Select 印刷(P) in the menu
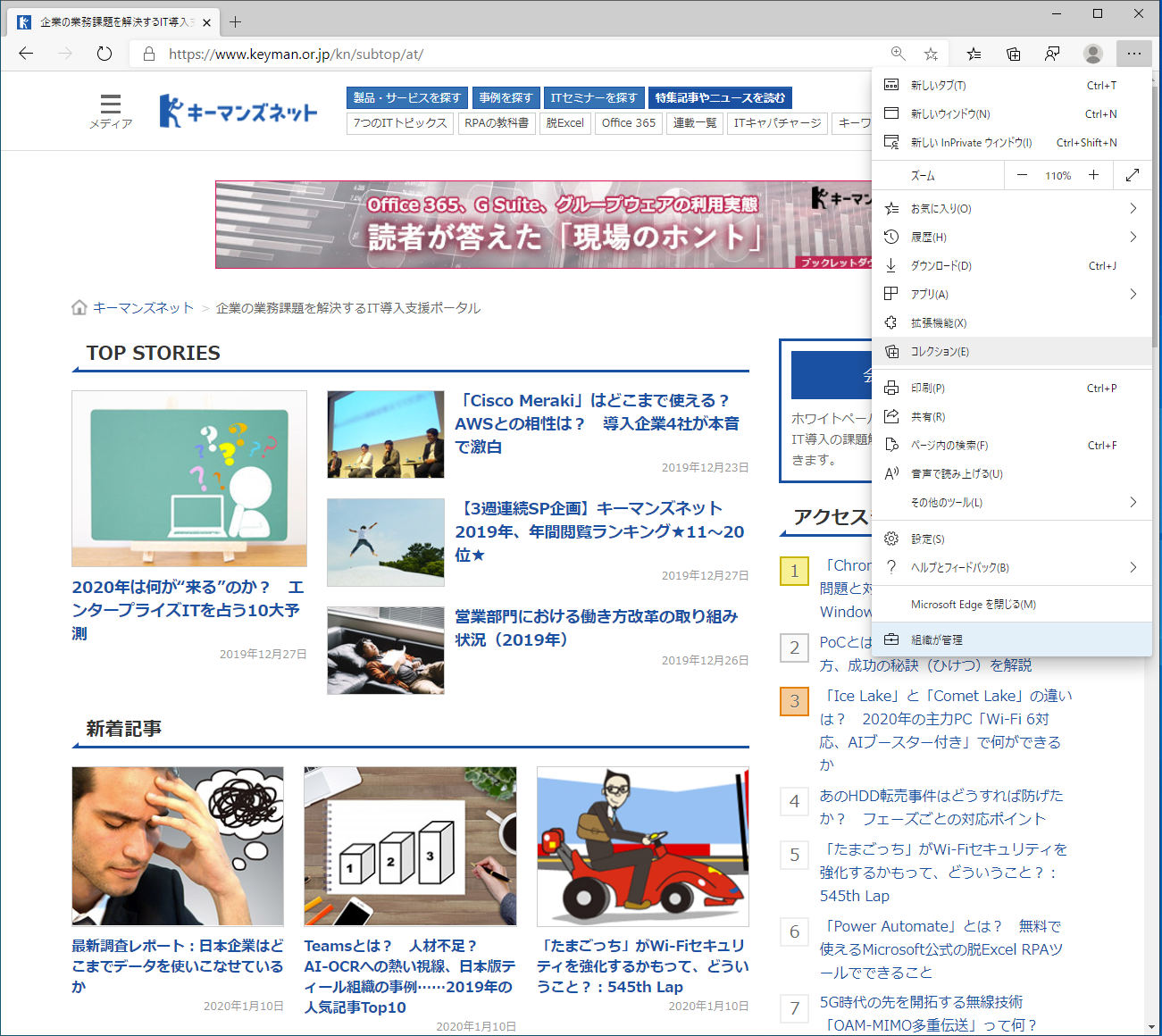1162x1036 pixels. (1011, 388)
